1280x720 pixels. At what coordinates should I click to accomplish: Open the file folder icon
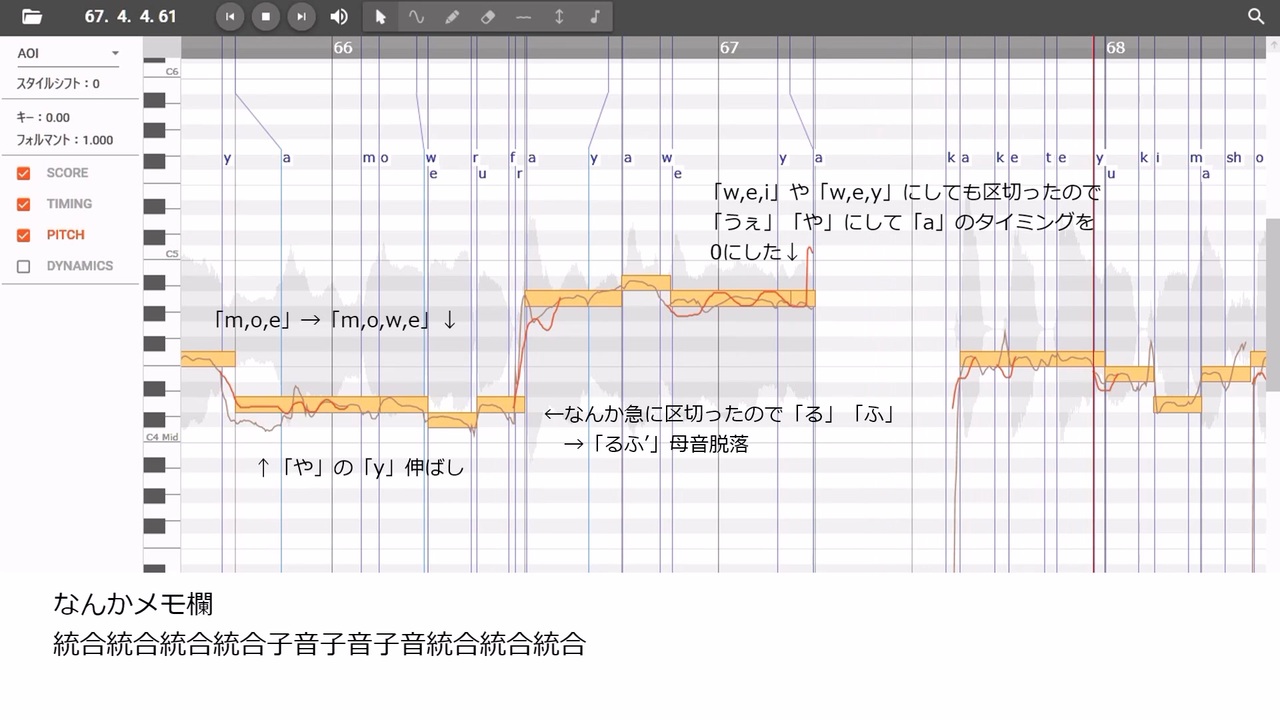32,16
